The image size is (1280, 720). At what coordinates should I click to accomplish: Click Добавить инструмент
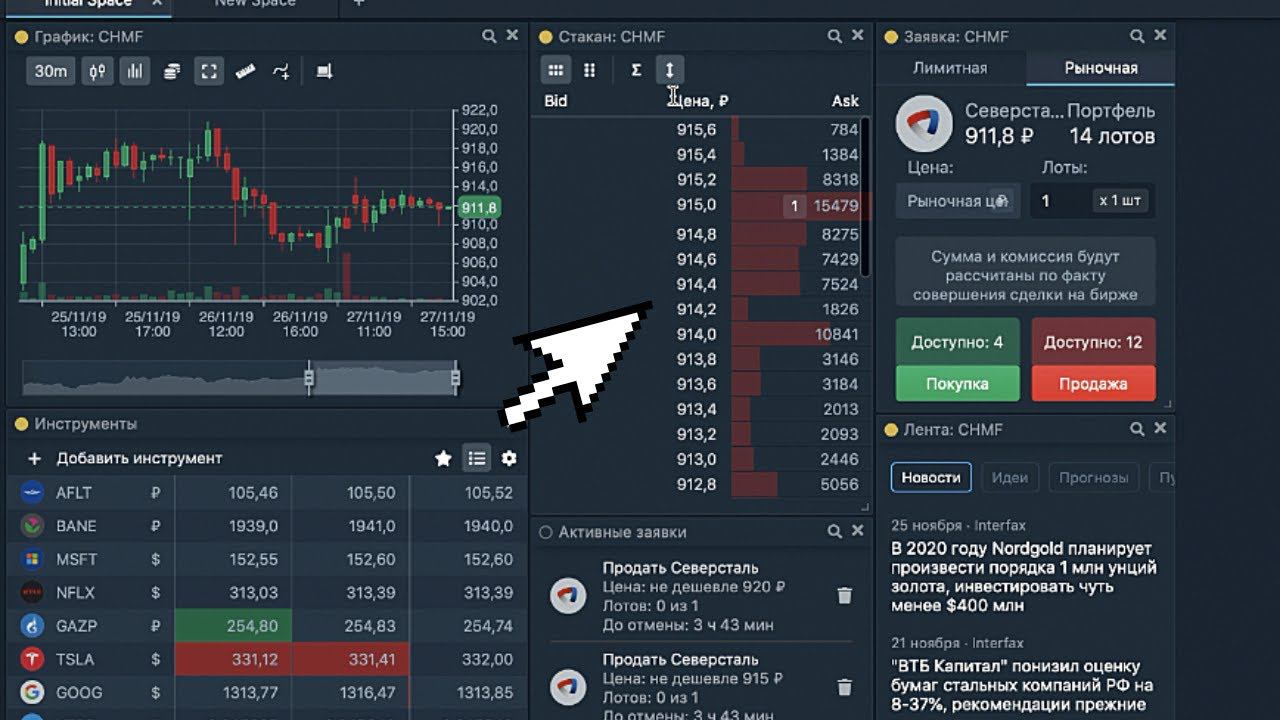pyautogui.click(x=139, y=458)
